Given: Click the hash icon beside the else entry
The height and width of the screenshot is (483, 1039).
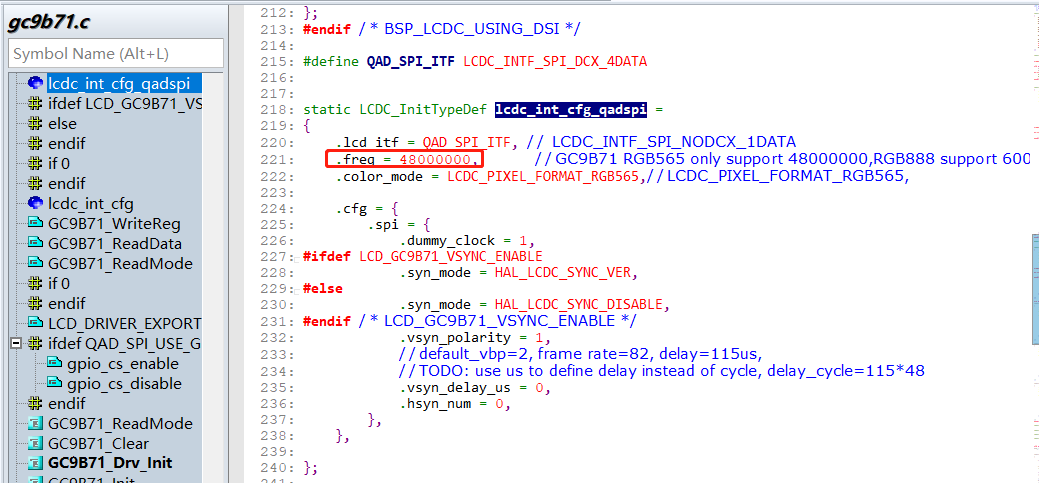Looking at the screenshot, I should click(35, 123).
